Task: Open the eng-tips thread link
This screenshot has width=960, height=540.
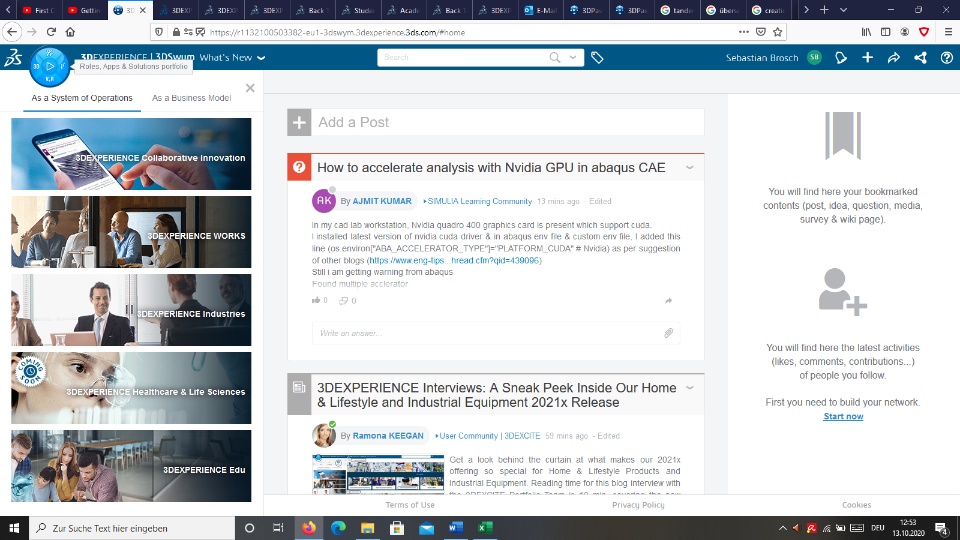Action: (455, 260)
